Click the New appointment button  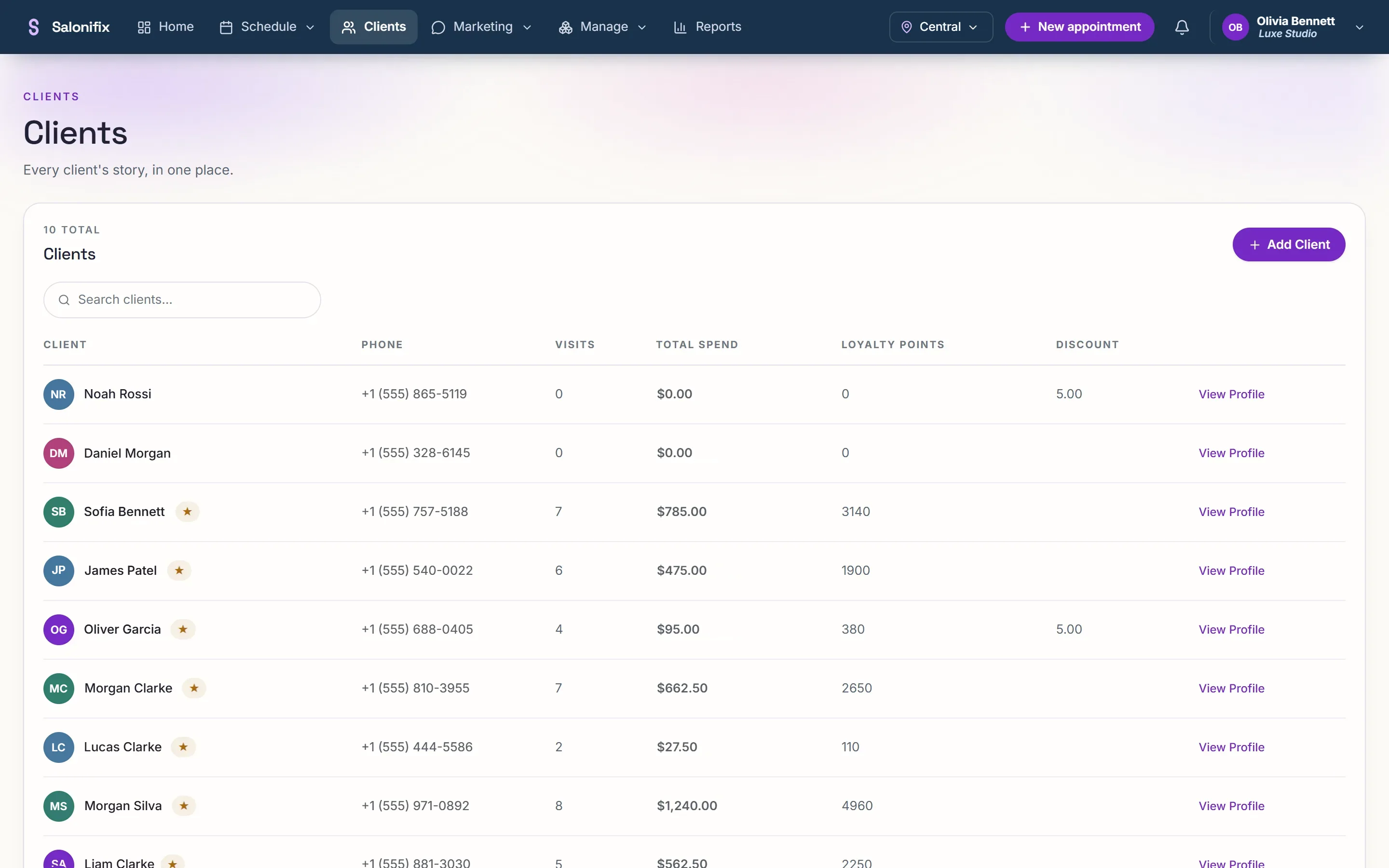pyautogui.click(x=1079, y=27)
